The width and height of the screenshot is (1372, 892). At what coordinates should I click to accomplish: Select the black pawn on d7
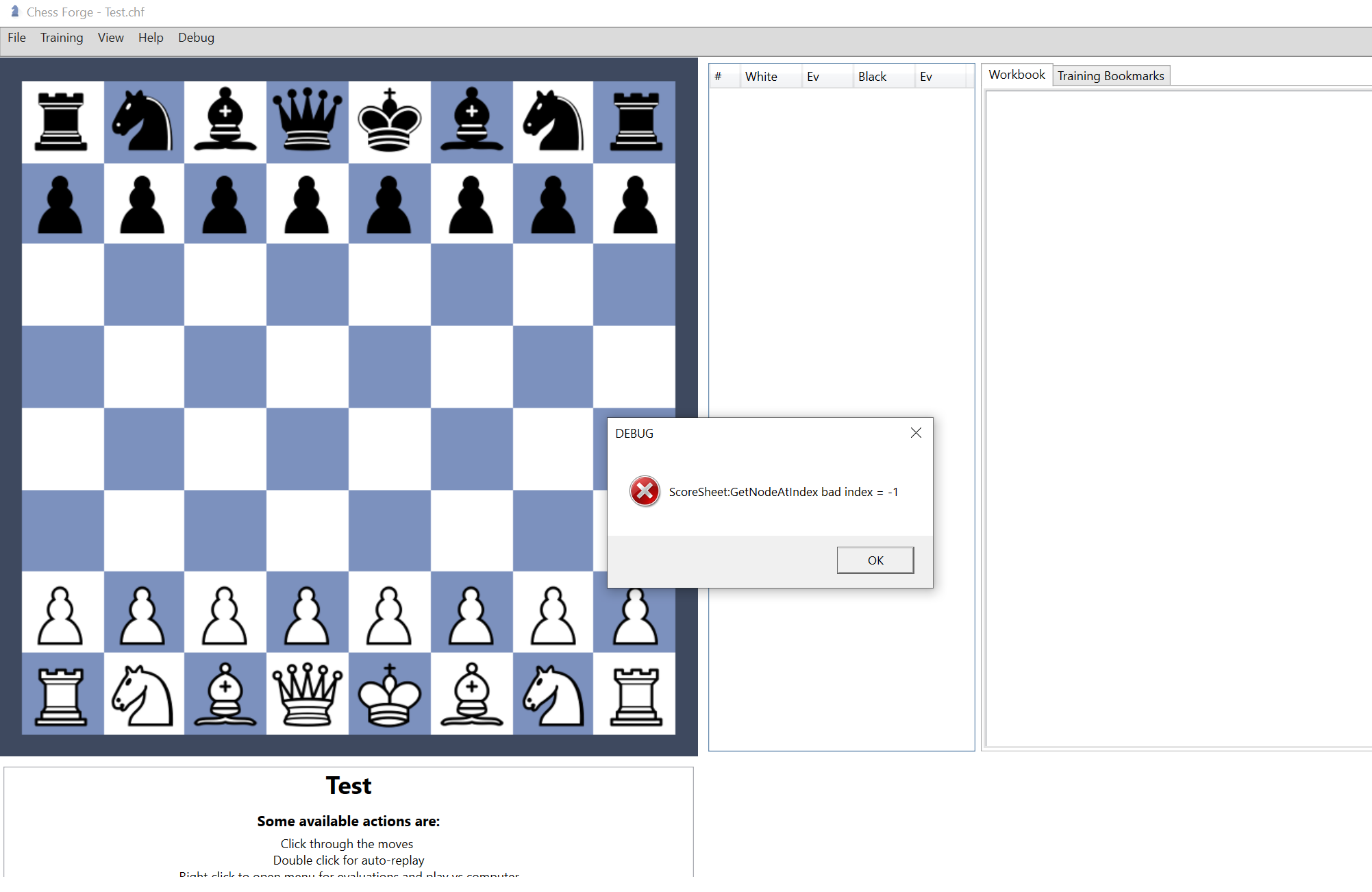point(307,205)
